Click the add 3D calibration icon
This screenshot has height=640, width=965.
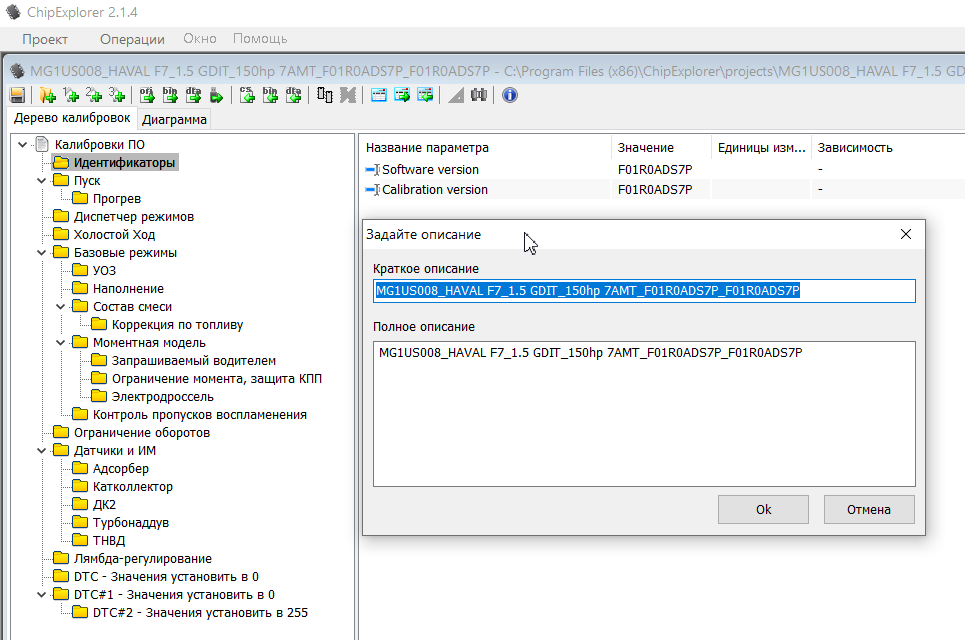pos(117,95)
